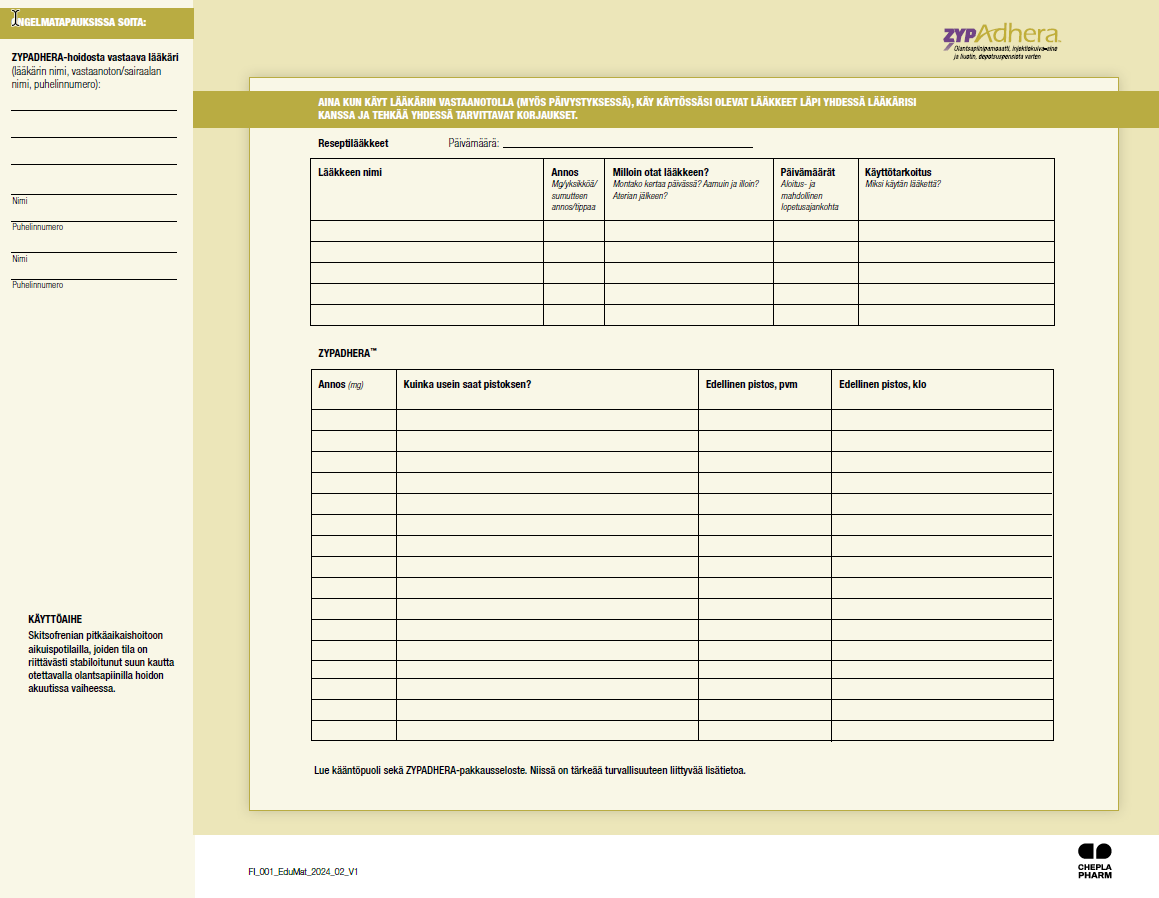
Task: Click the first empty cell under Lääkkeen nimi
Action: pos(427,231)
